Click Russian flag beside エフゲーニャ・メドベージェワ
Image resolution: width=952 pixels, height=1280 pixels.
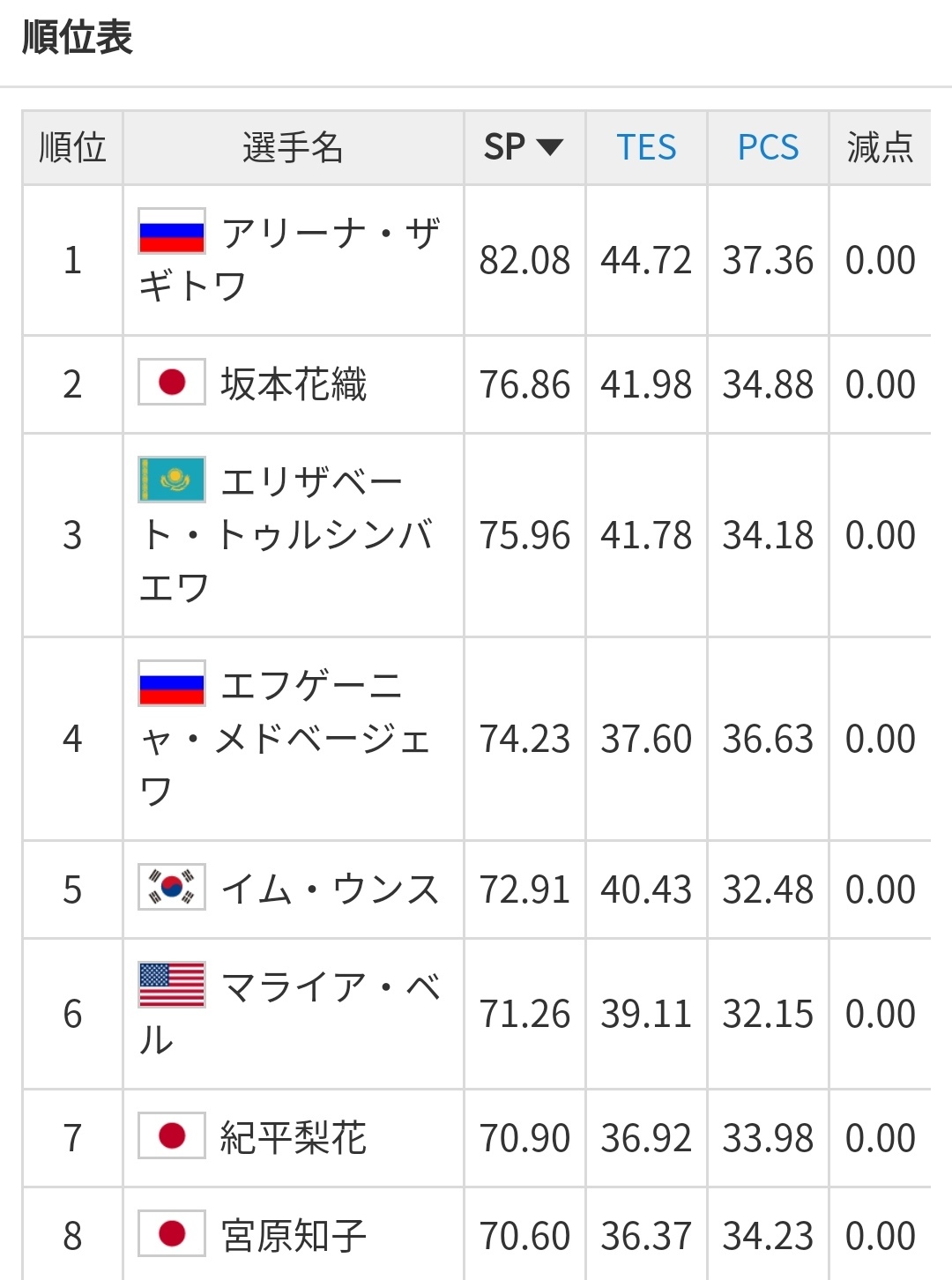tap(172, 683)
